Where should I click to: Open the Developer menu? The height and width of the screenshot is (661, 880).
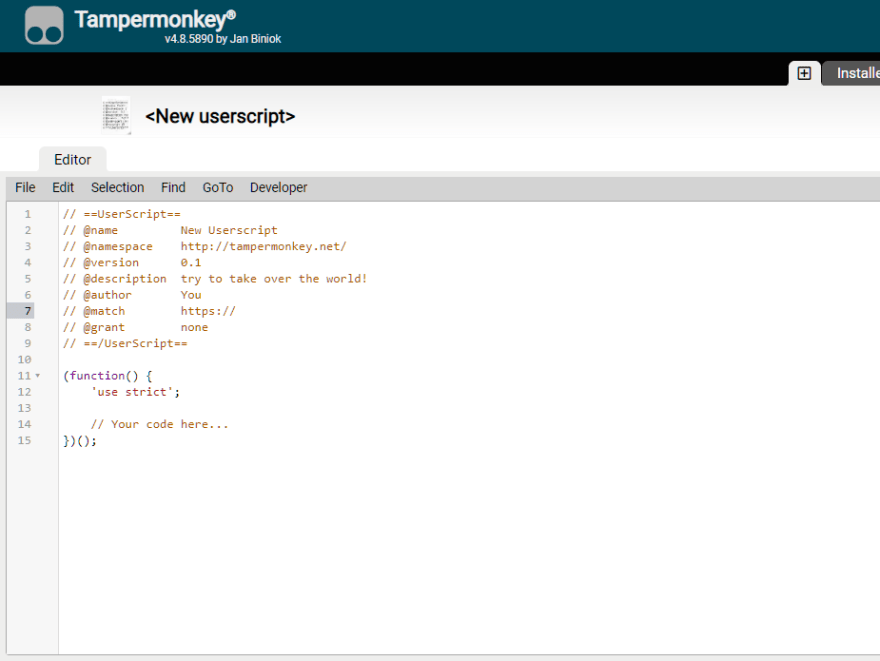click(278, 187)
